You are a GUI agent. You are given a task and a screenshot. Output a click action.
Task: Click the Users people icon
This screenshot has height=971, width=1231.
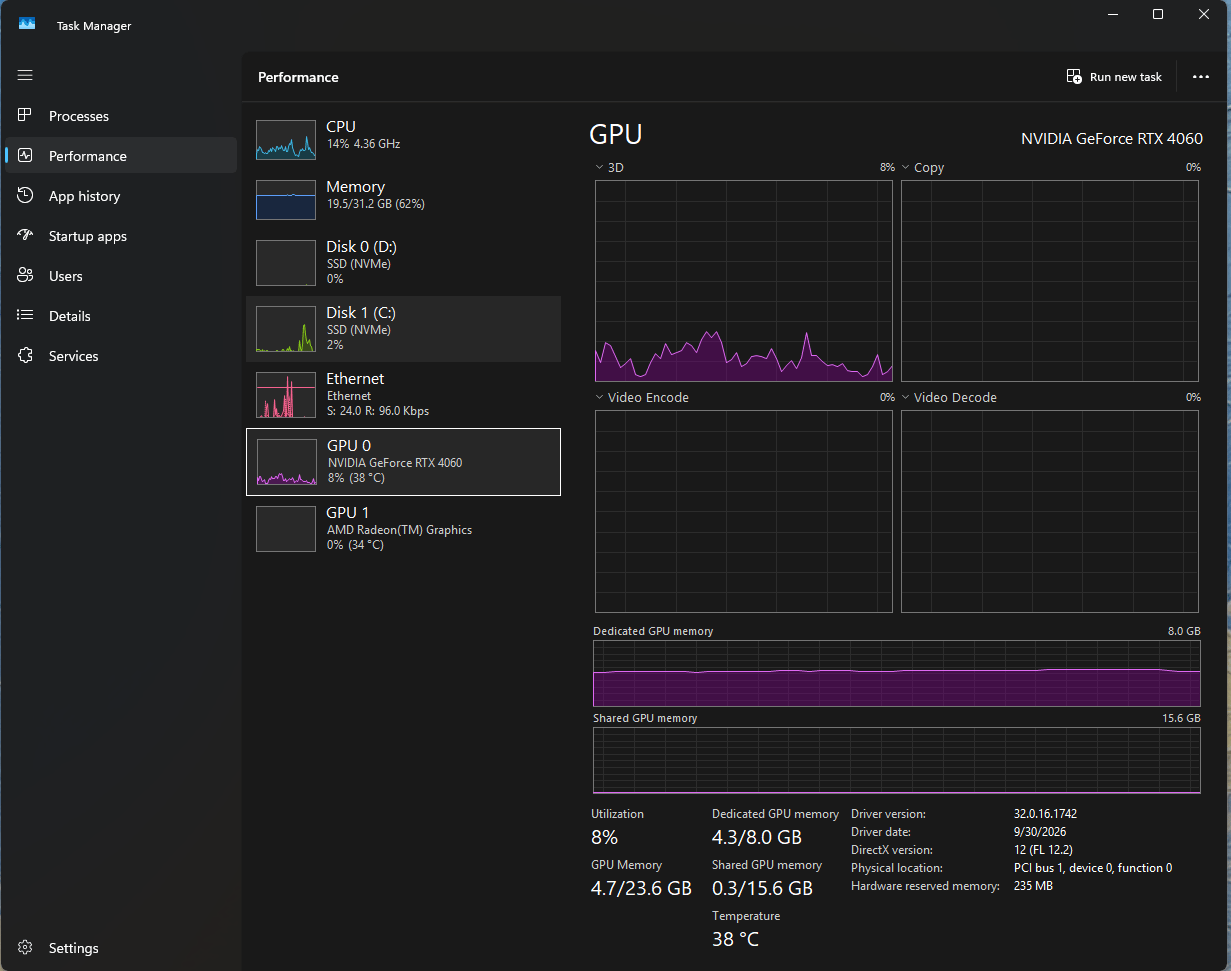[x=26, y=276]
